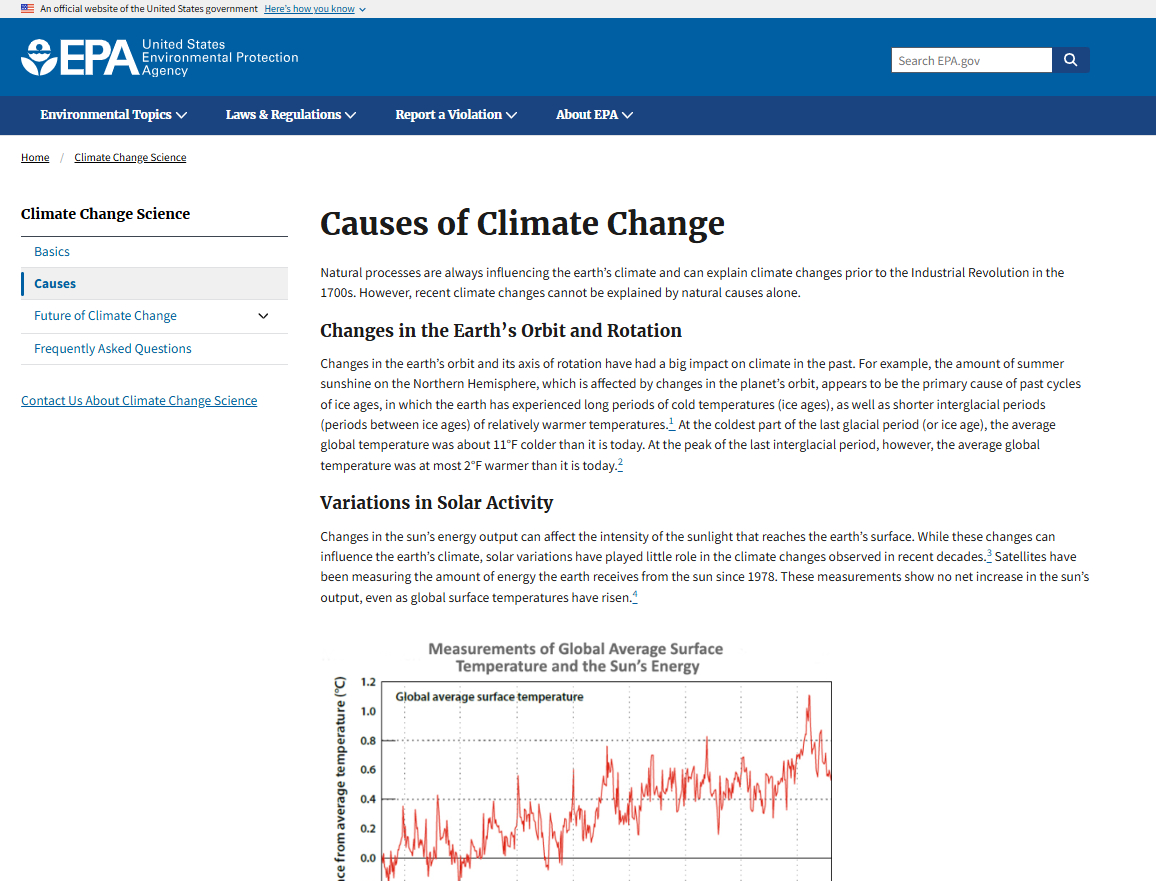The width and height of the screenshot is (1156, 881).
Task: Open footnote 4 reference link
Action: pyautogui.click(x=634, y=596)
